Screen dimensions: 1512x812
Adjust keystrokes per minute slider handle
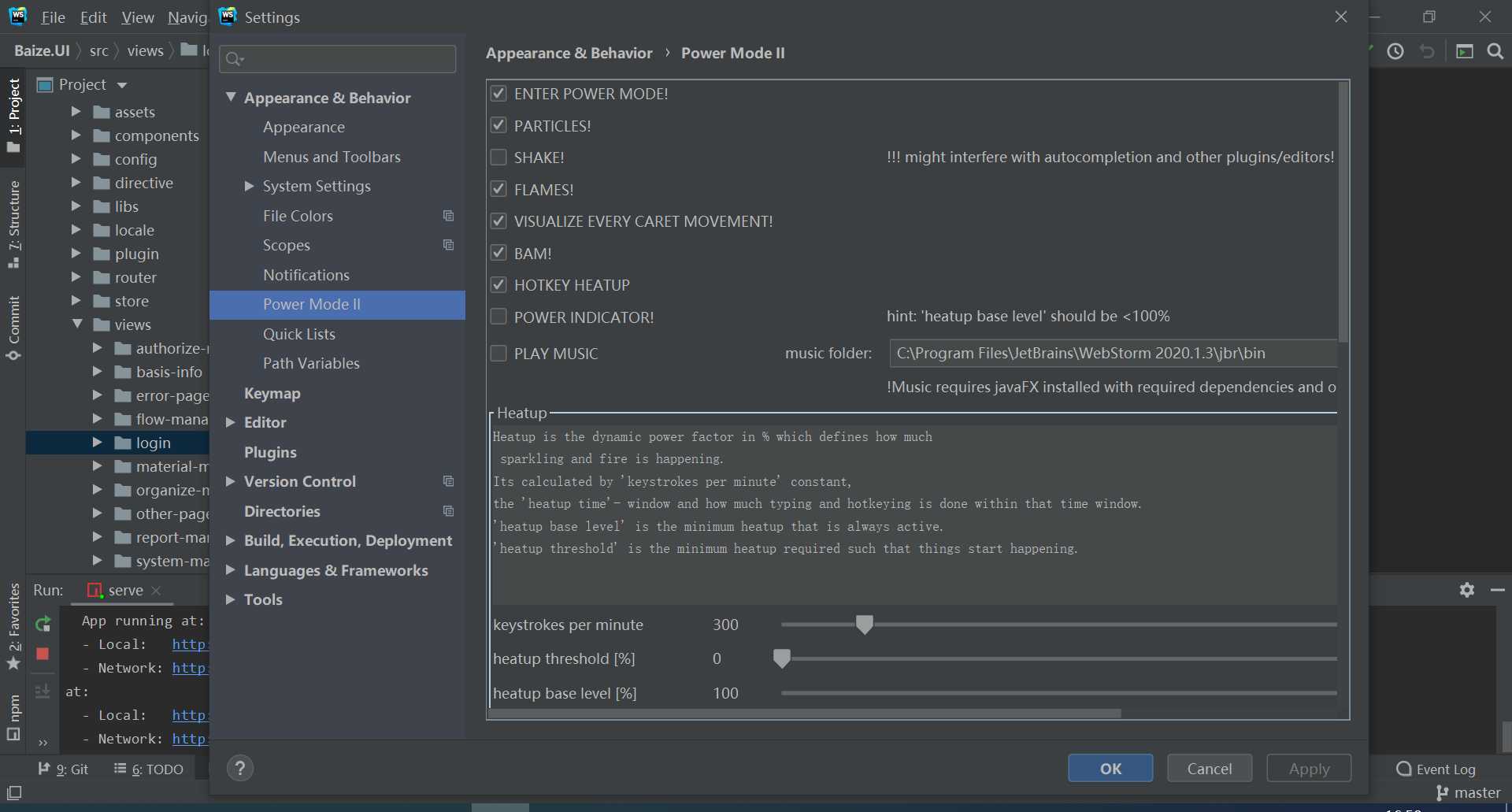pyautogui.click(x=864, y=625)
